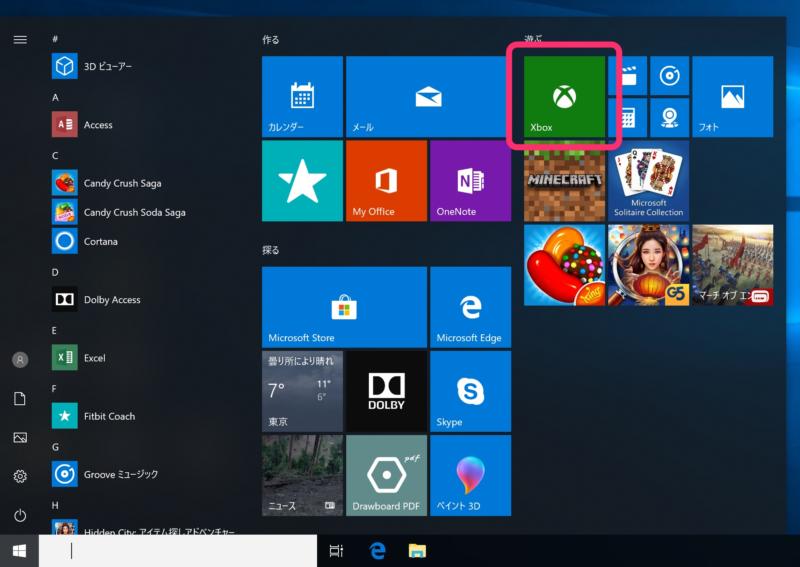Expand the Start menu hamburger button
The height and width of the screenshot is (567, 800).
[x=20, y=39]
